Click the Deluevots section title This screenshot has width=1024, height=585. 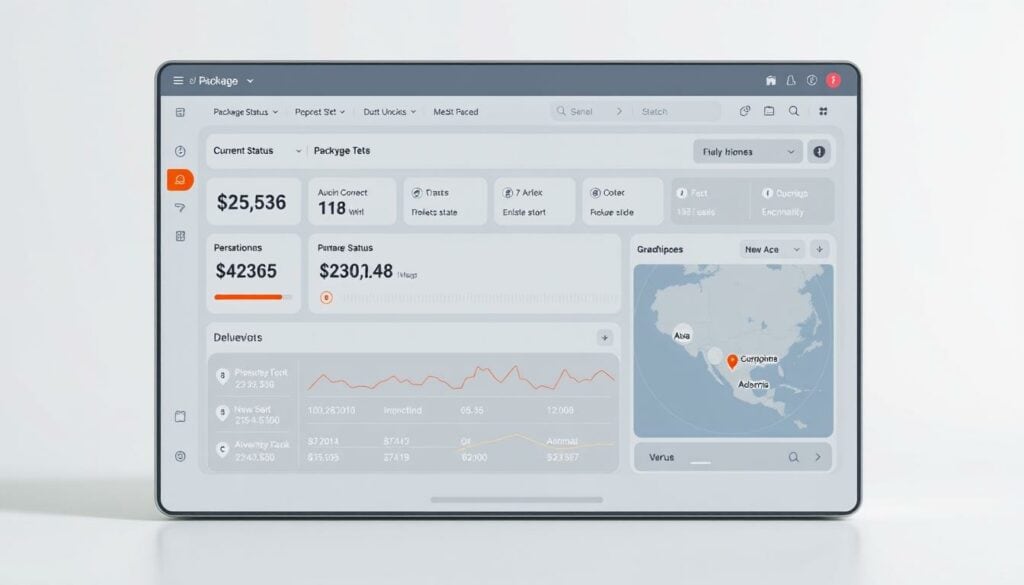point(238,338)
